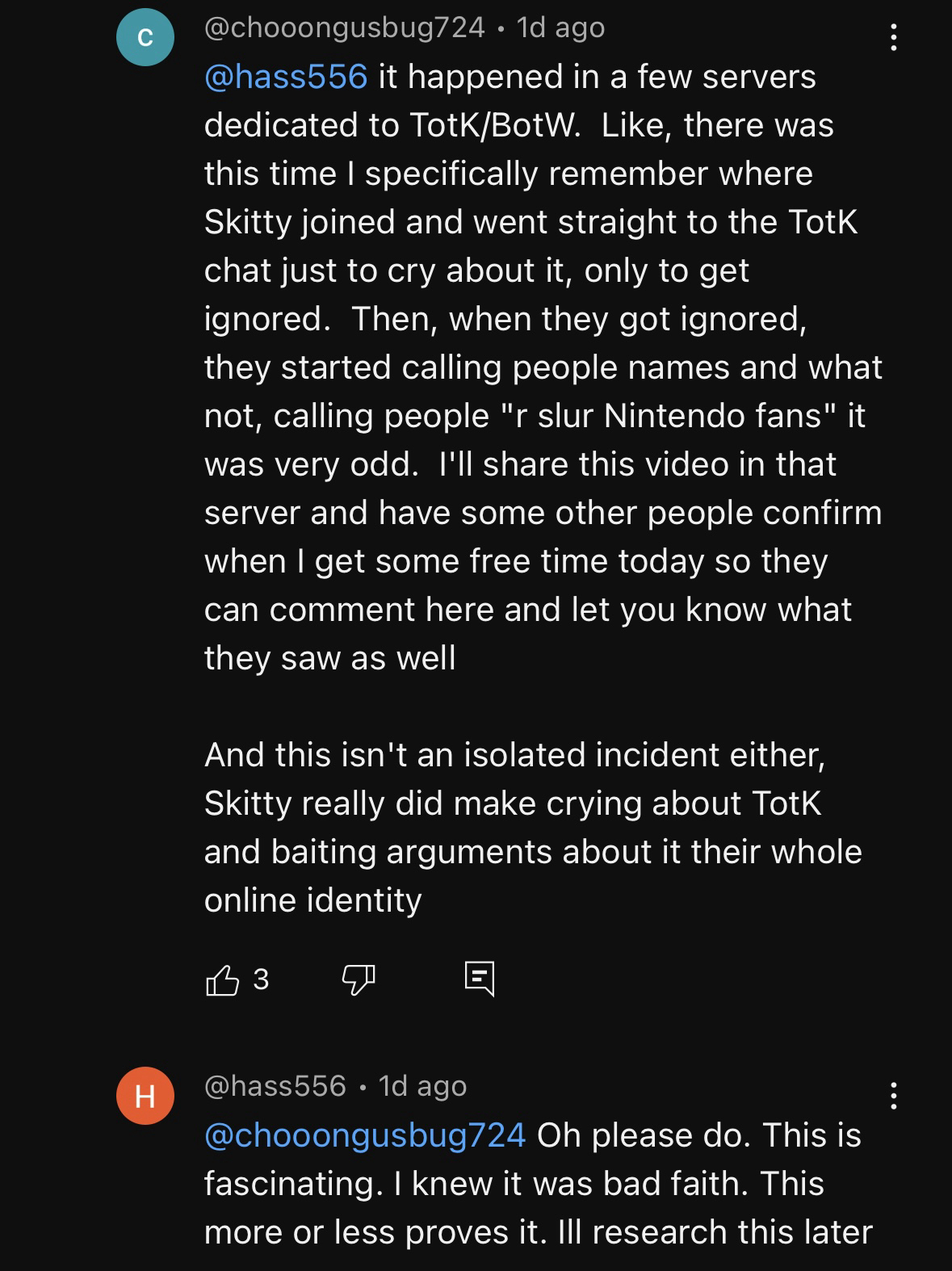Open the 1d ago timestamp on hass556's reply

coord(423,1086)
